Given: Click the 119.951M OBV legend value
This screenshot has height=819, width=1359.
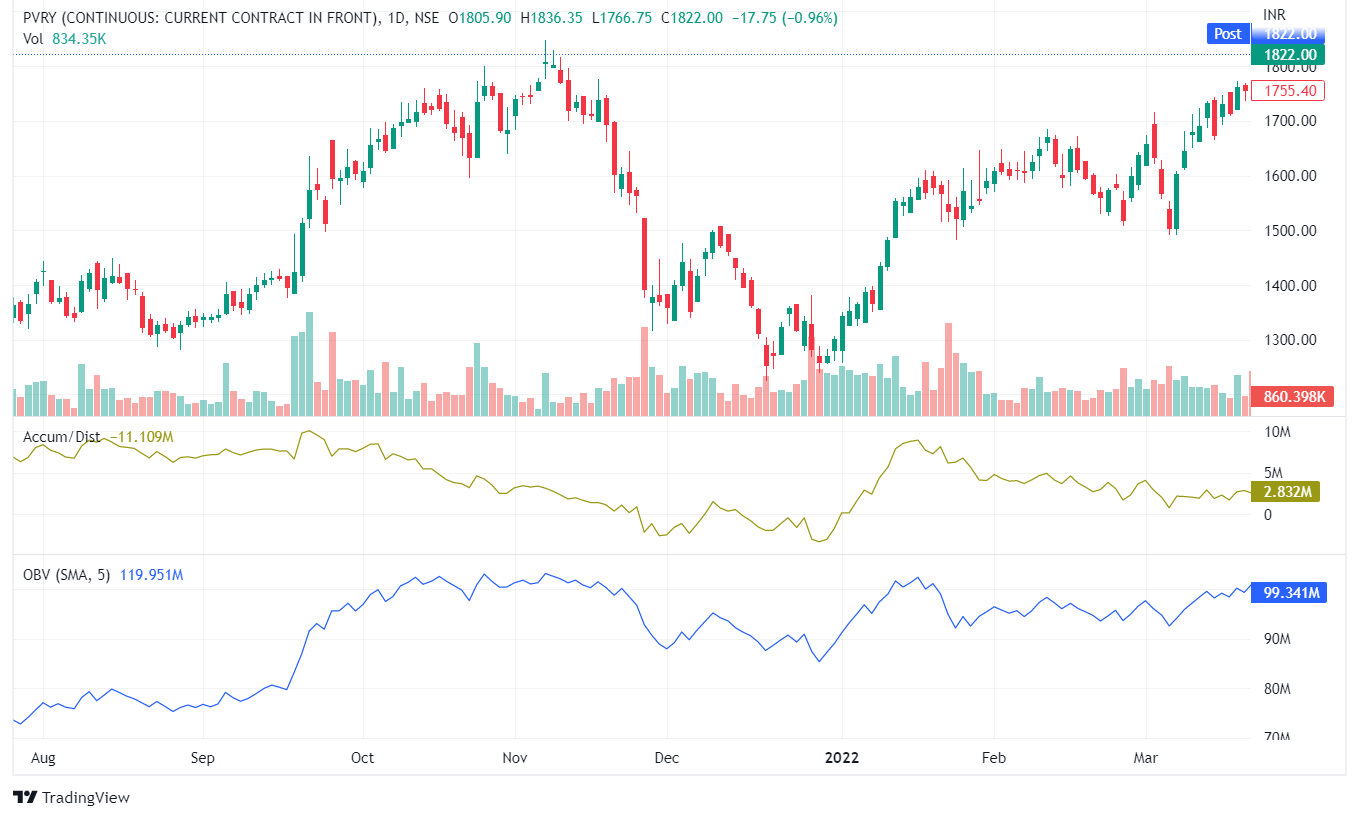Looking at the screenshot, I should (150, 575).
